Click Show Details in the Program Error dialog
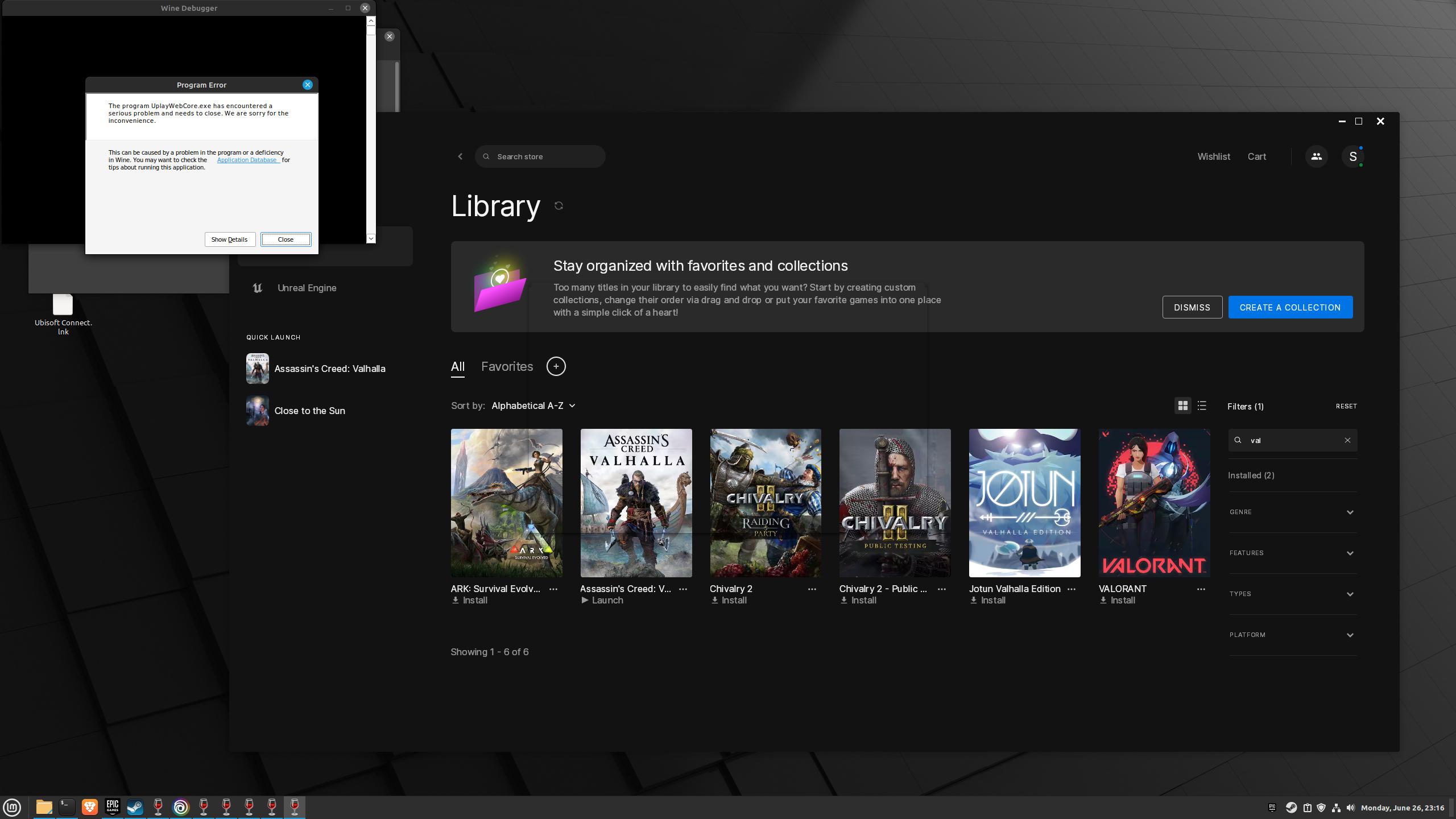The height and width of the screenshot is (819, 1456). click(229, 239)
